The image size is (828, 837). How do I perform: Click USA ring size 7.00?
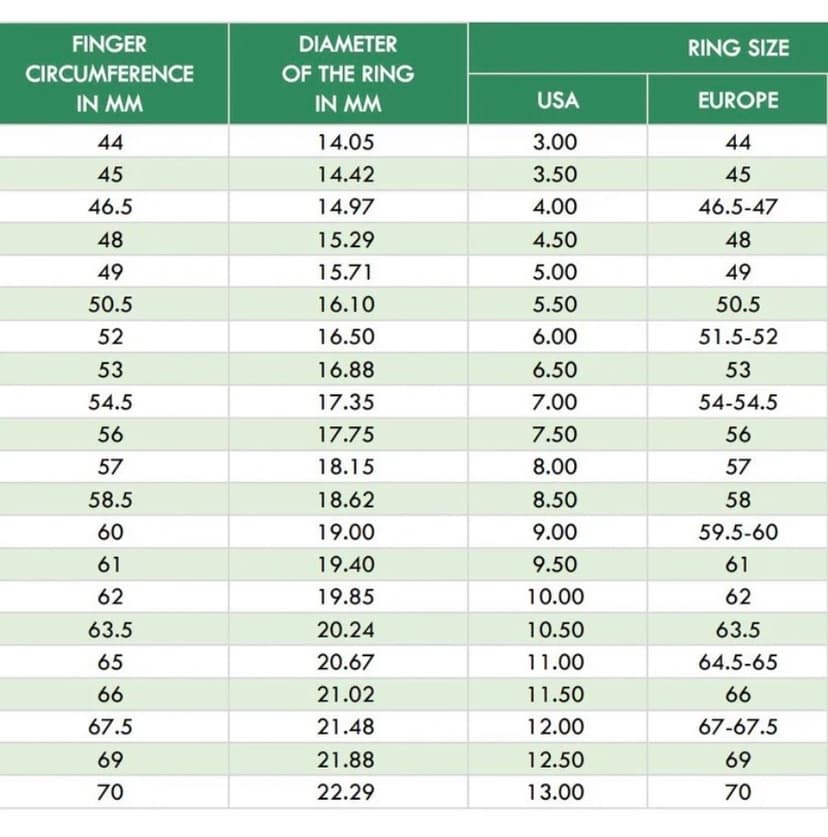[x=555, y=402]
